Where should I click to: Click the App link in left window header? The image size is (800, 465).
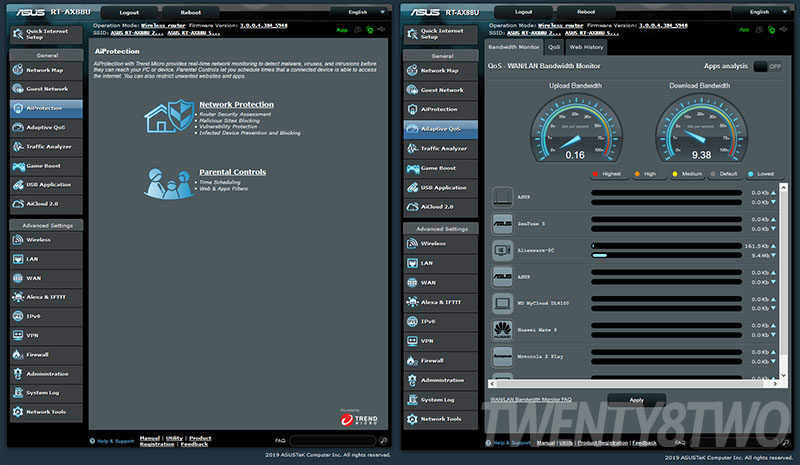point(342,30)
